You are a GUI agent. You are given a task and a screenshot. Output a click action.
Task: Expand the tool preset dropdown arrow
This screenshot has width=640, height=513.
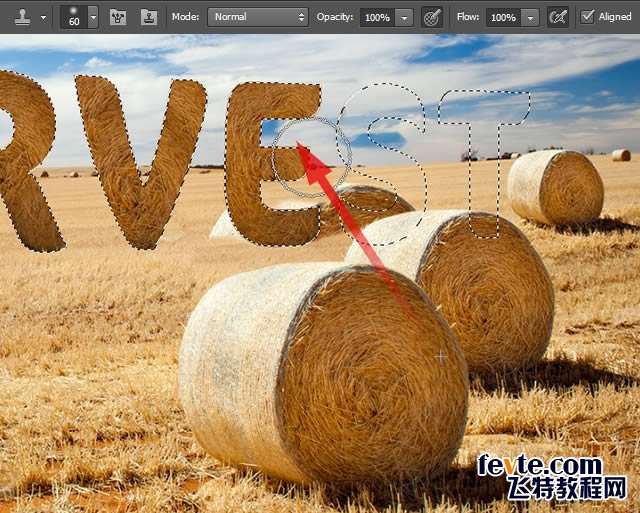[44, 18]
